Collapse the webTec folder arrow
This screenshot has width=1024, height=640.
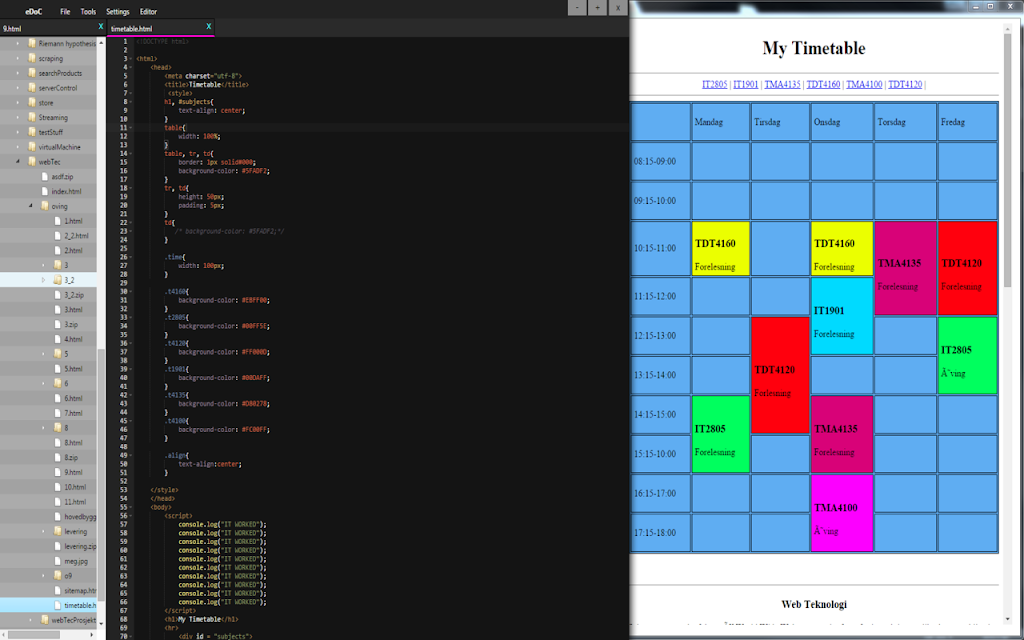tap(18, 161)
